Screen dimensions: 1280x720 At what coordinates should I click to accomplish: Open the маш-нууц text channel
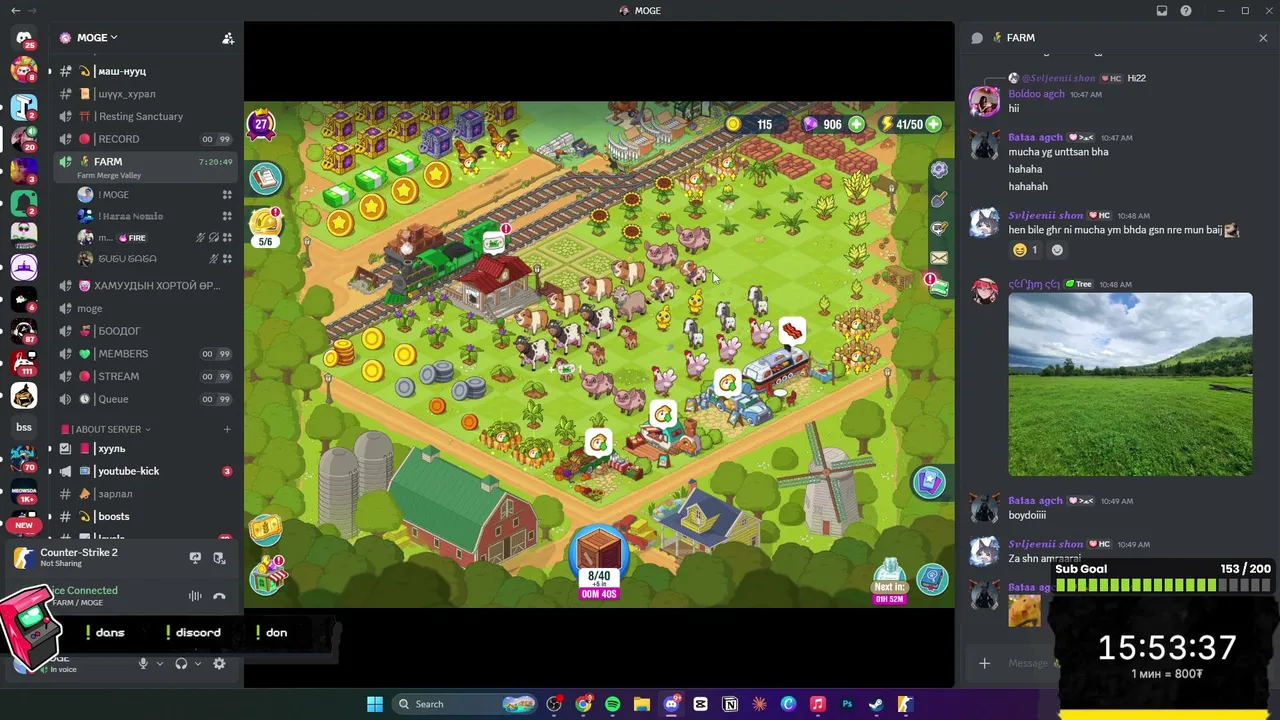pyautogui.click(x=145, y=71)
